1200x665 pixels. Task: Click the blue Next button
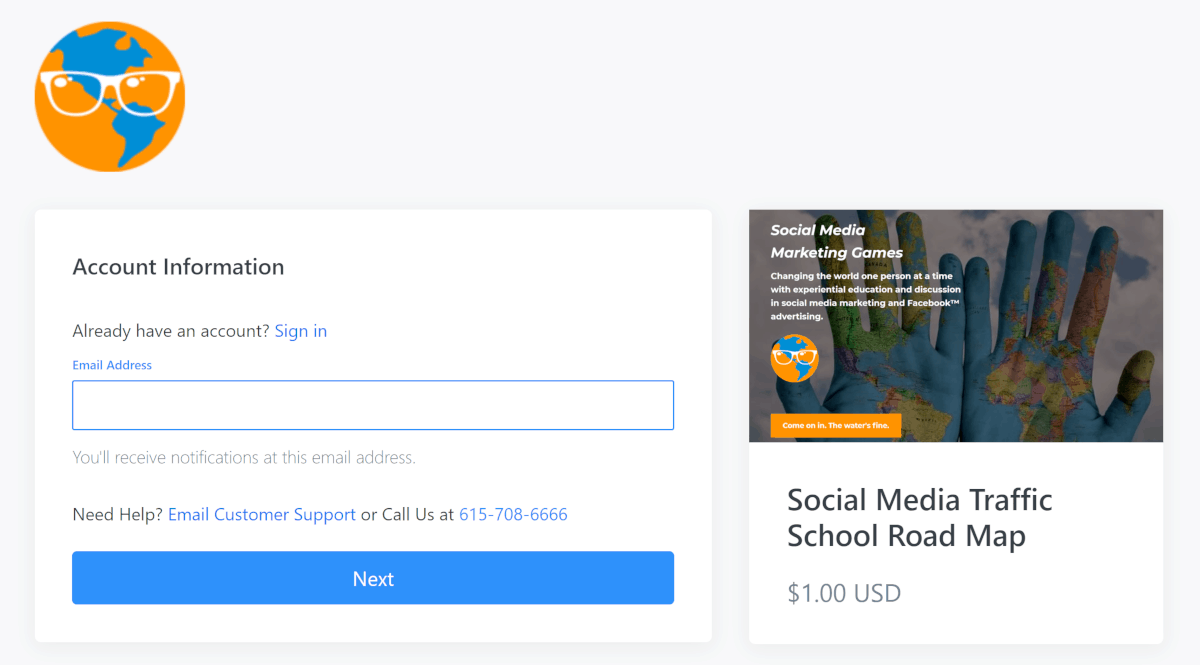point(373,578)
